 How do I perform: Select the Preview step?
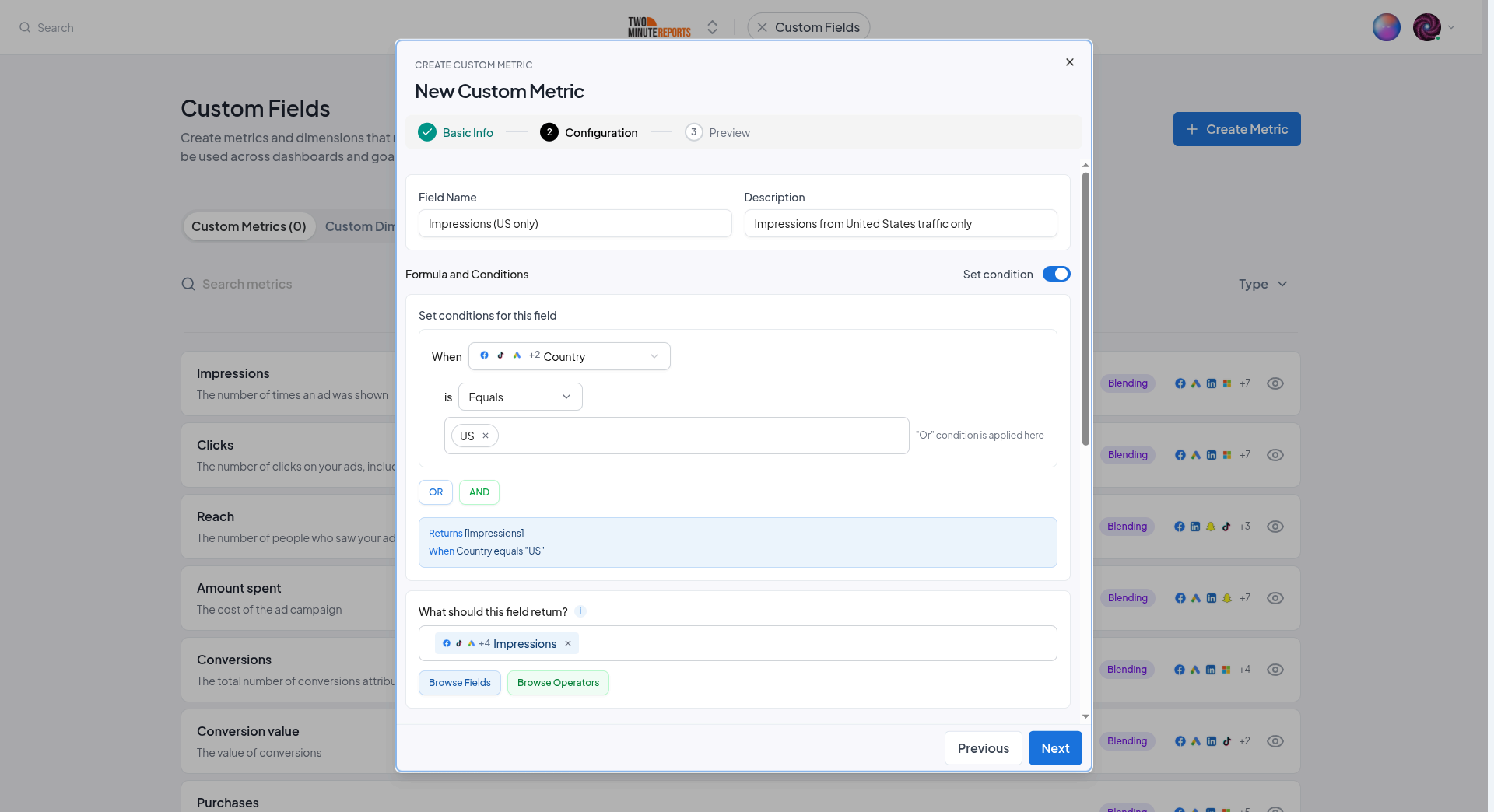coord(717,132)
